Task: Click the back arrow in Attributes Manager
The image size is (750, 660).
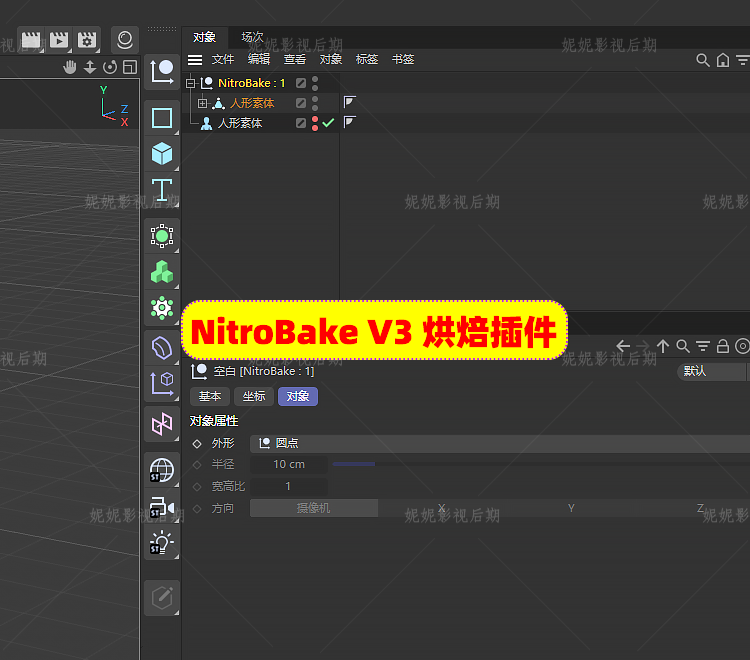Action: [623, 346]
